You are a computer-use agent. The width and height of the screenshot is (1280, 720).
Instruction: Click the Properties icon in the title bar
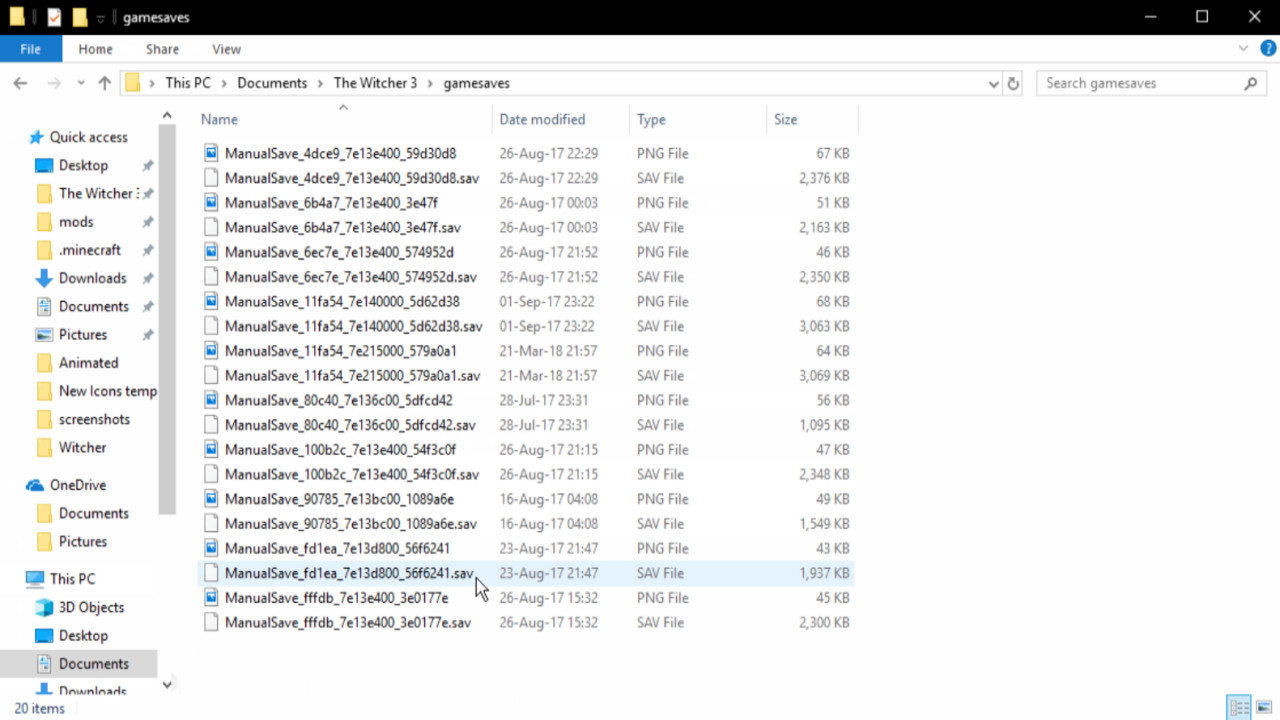(x=54, y=17)
